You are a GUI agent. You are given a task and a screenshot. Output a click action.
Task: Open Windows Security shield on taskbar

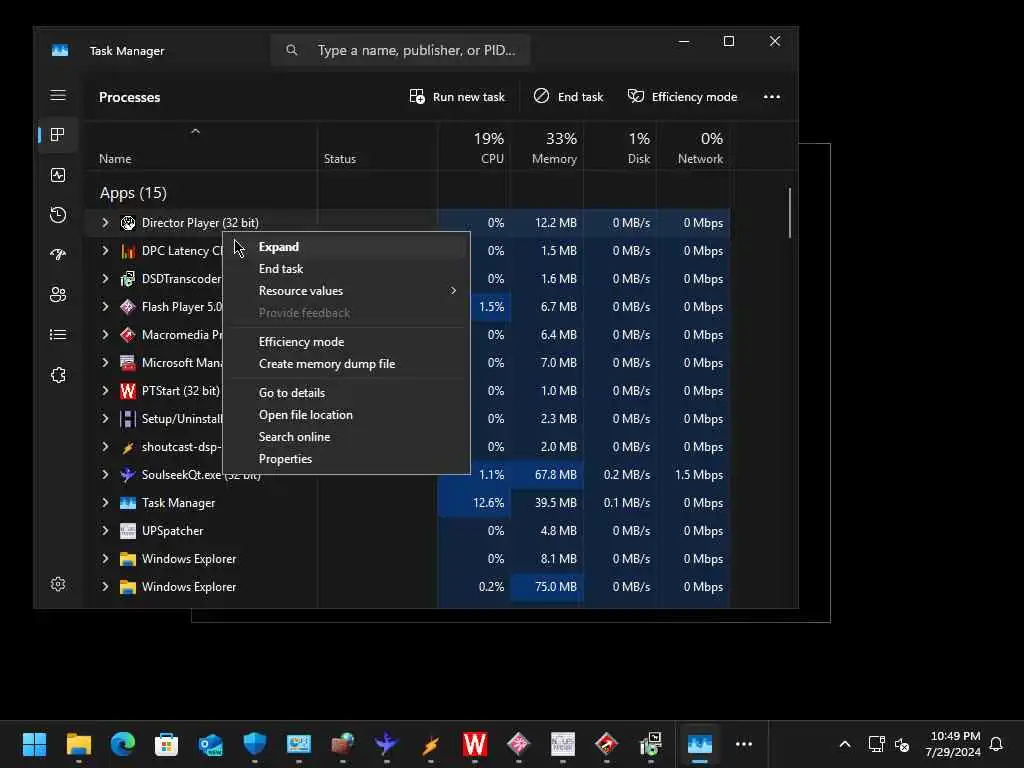point(255,744)
